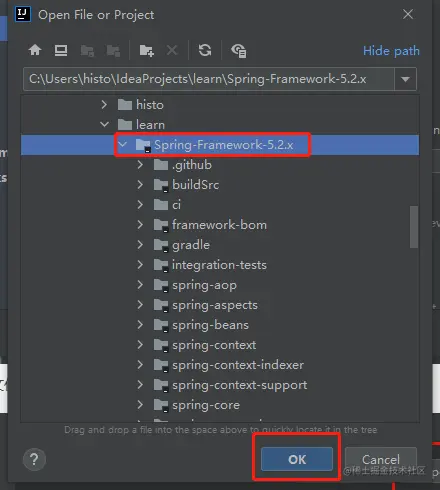
Task: Open help with the question mark button
Action: 34,459
